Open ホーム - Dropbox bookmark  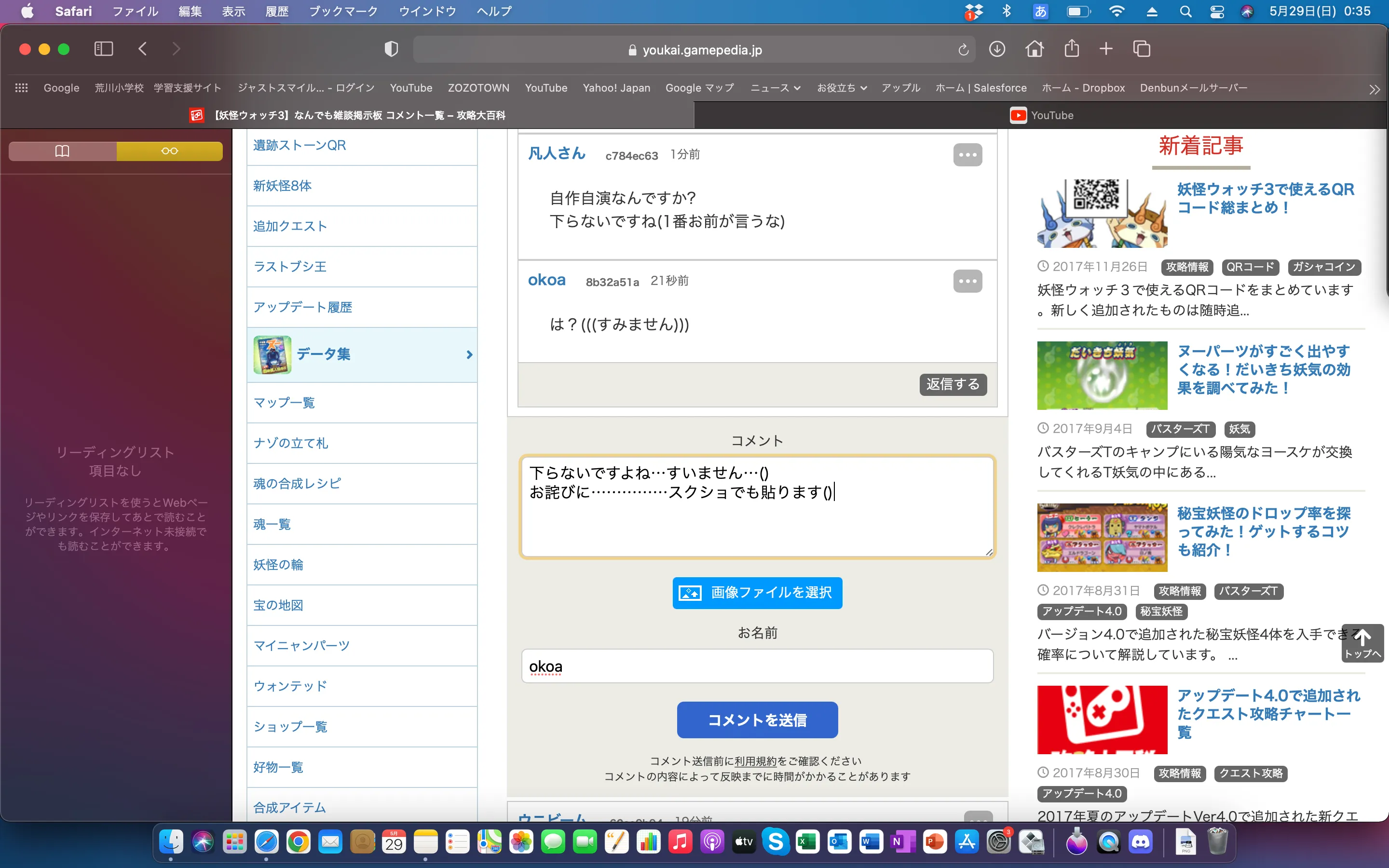pos(1083,88)
